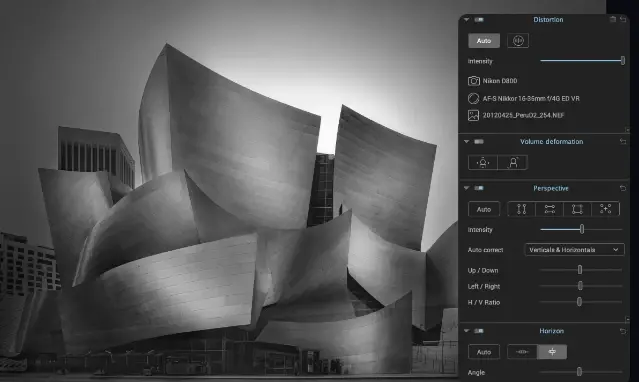Viewport: 639px width, 382px height.
Task: Adjust the Up / Down slider
Action: coord(580,270)
